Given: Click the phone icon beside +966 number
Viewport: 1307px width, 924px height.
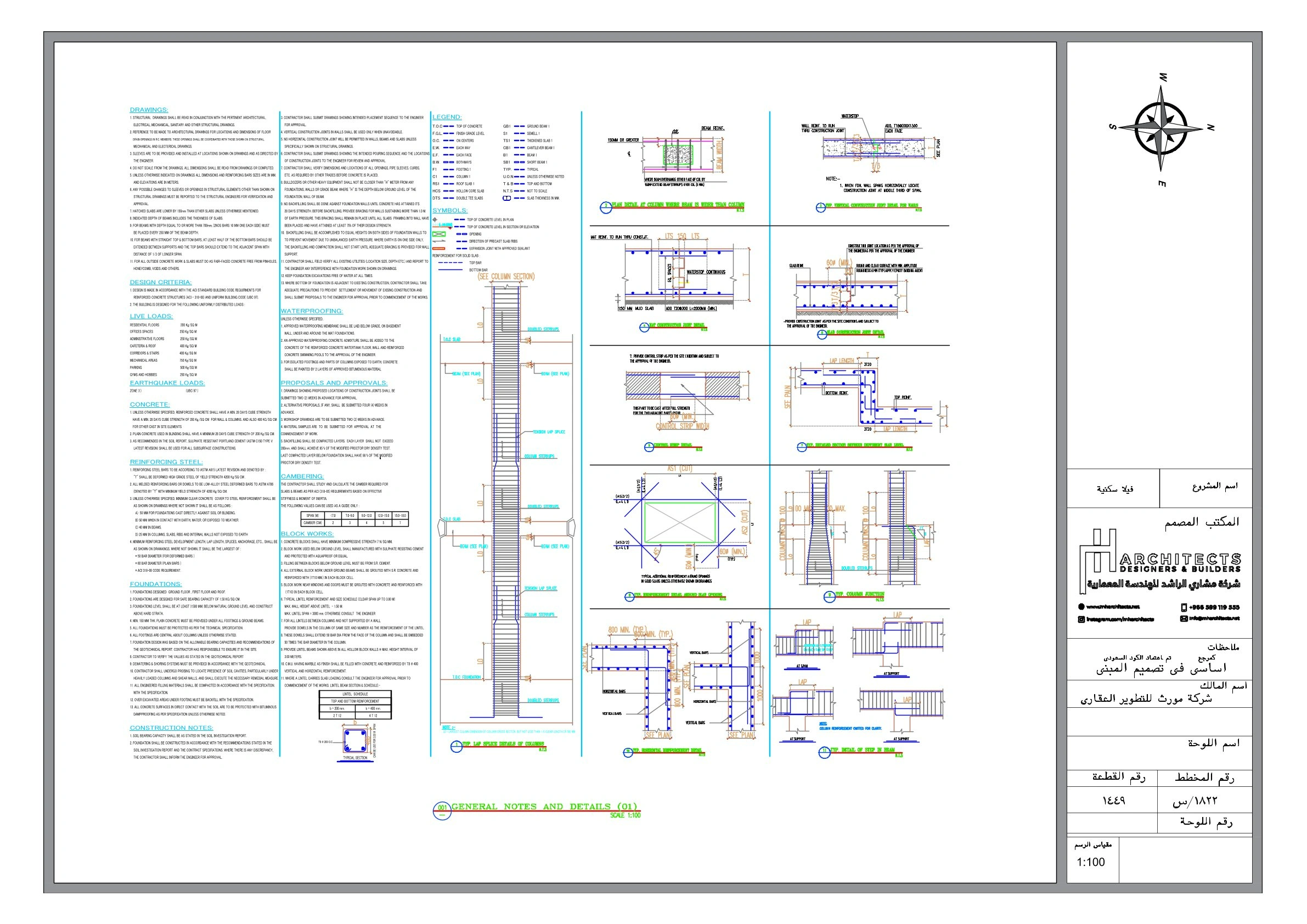Looking at the screenshot, I should [1184, 607].
